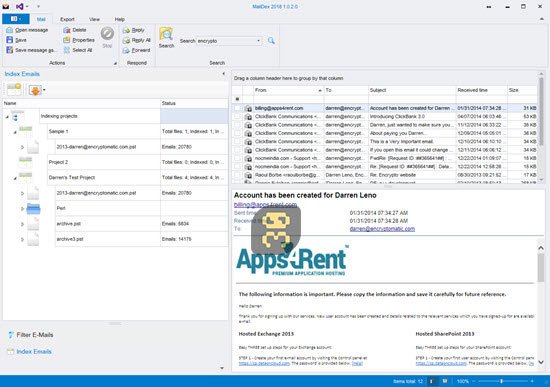Open the Filter E-Mails pane

pos(35,335)
